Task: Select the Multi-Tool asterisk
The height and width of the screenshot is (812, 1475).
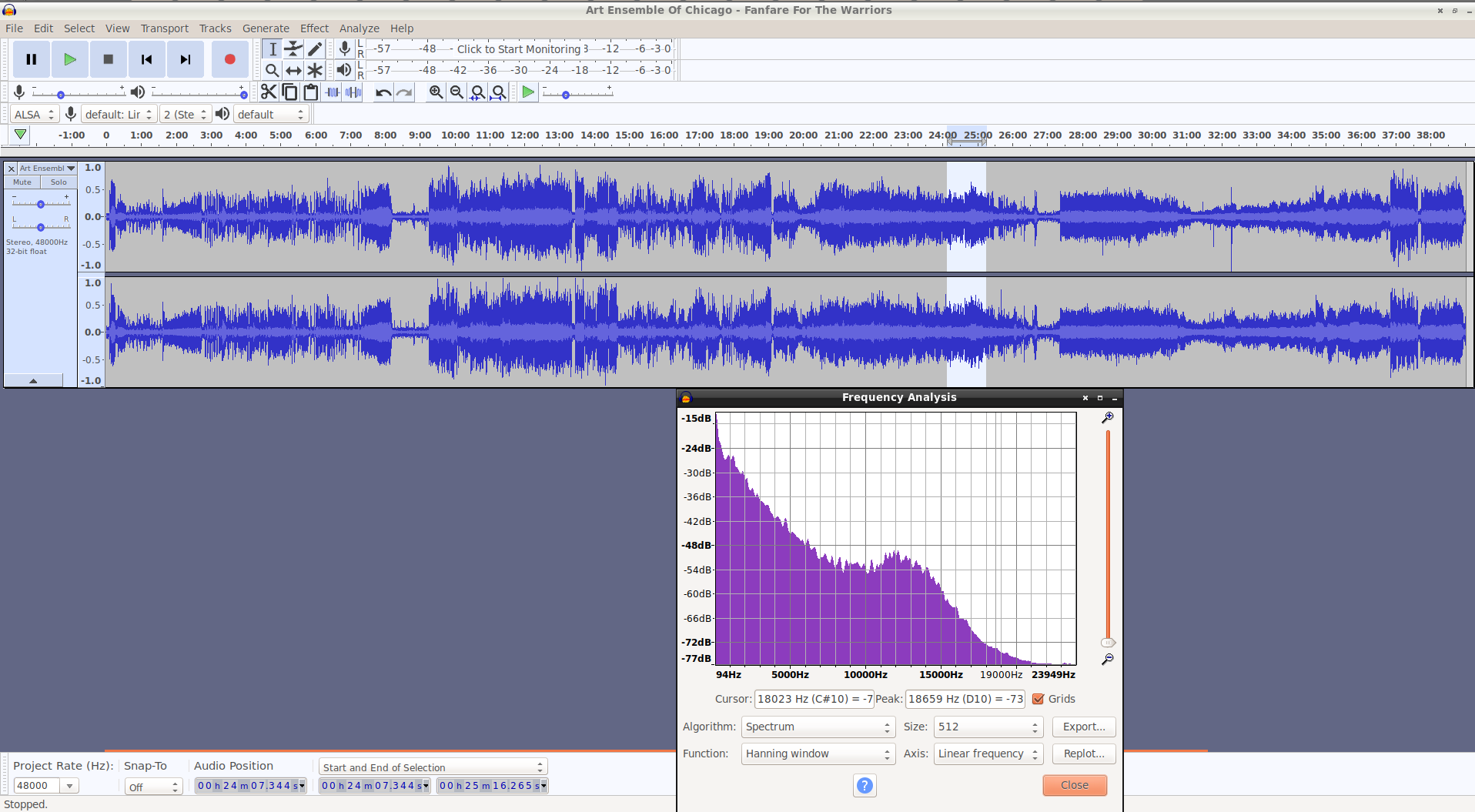Action: (315, 70)
